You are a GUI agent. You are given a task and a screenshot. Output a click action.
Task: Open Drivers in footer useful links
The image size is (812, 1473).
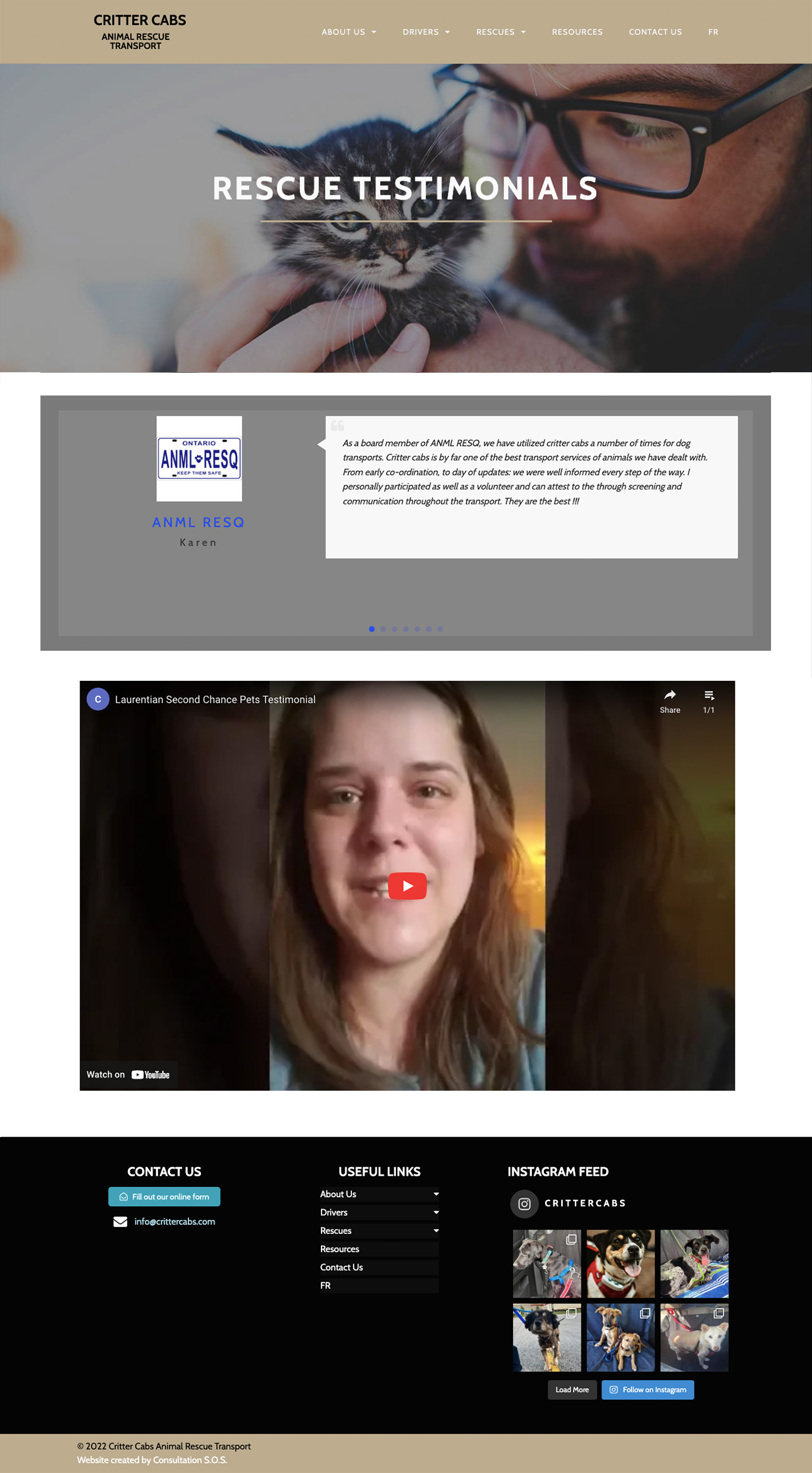pyautogui.click(x=333, y=1213)
